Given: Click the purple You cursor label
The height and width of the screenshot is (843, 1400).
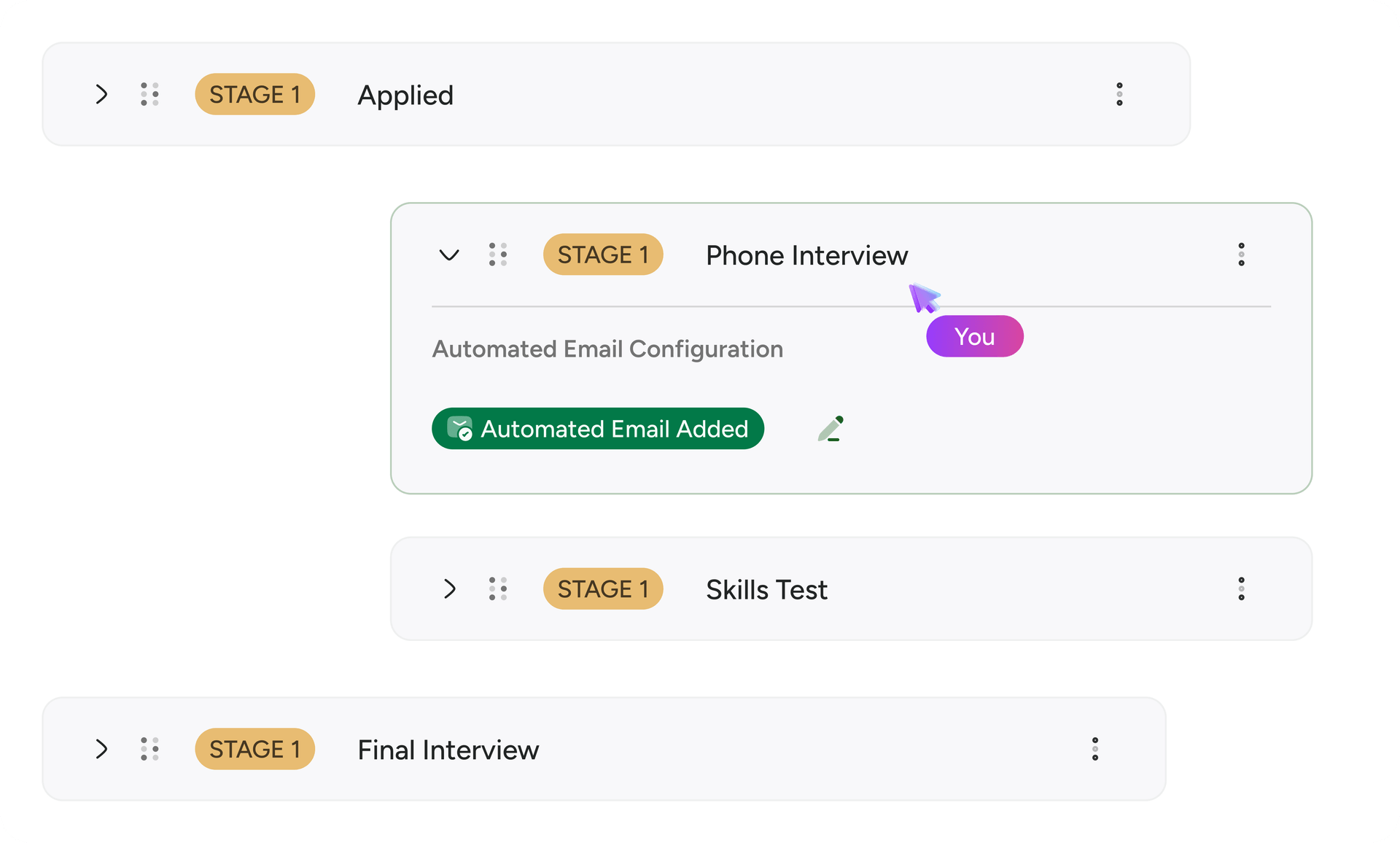Looking at the screenshot, I should point(974,336).
